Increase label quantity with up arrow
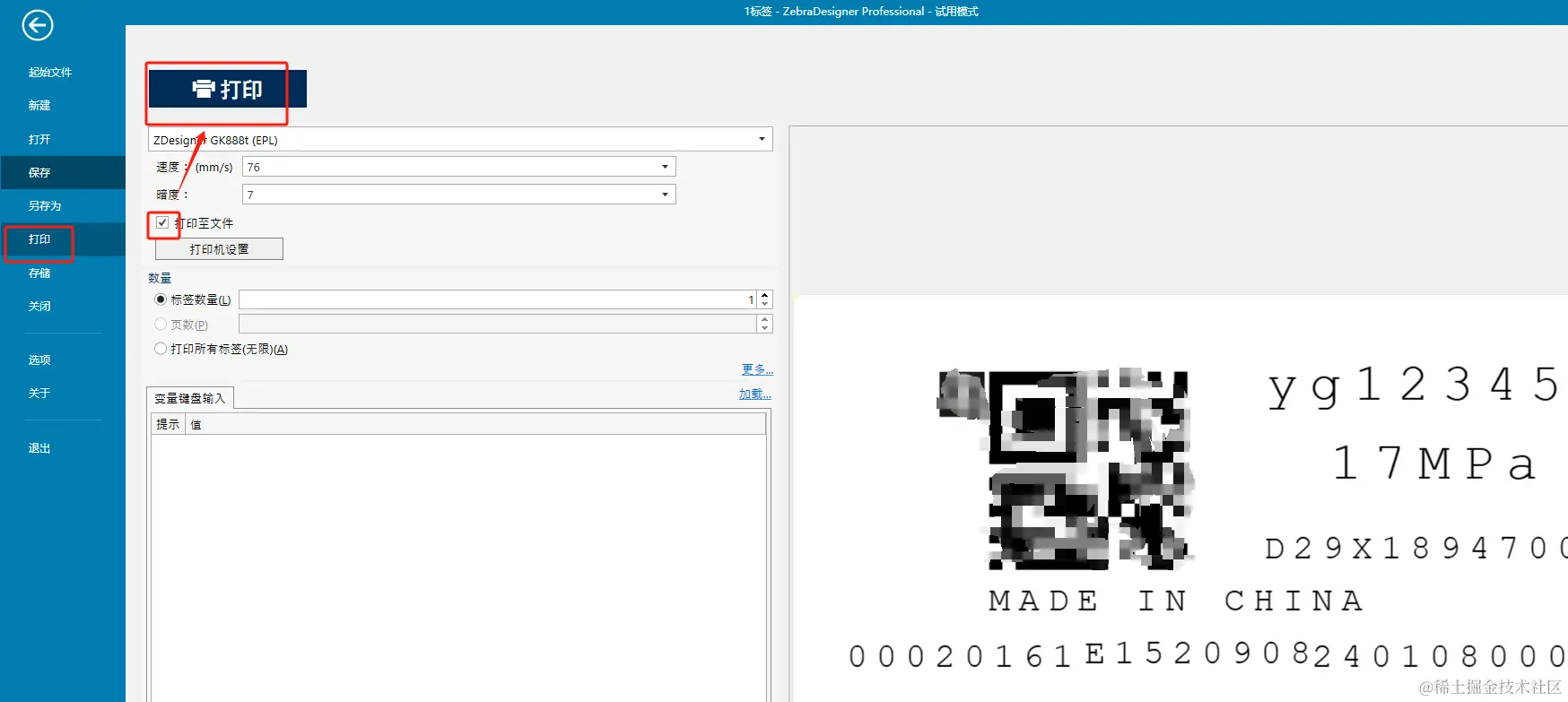The image size is (1568, 702). pos(765,295)
